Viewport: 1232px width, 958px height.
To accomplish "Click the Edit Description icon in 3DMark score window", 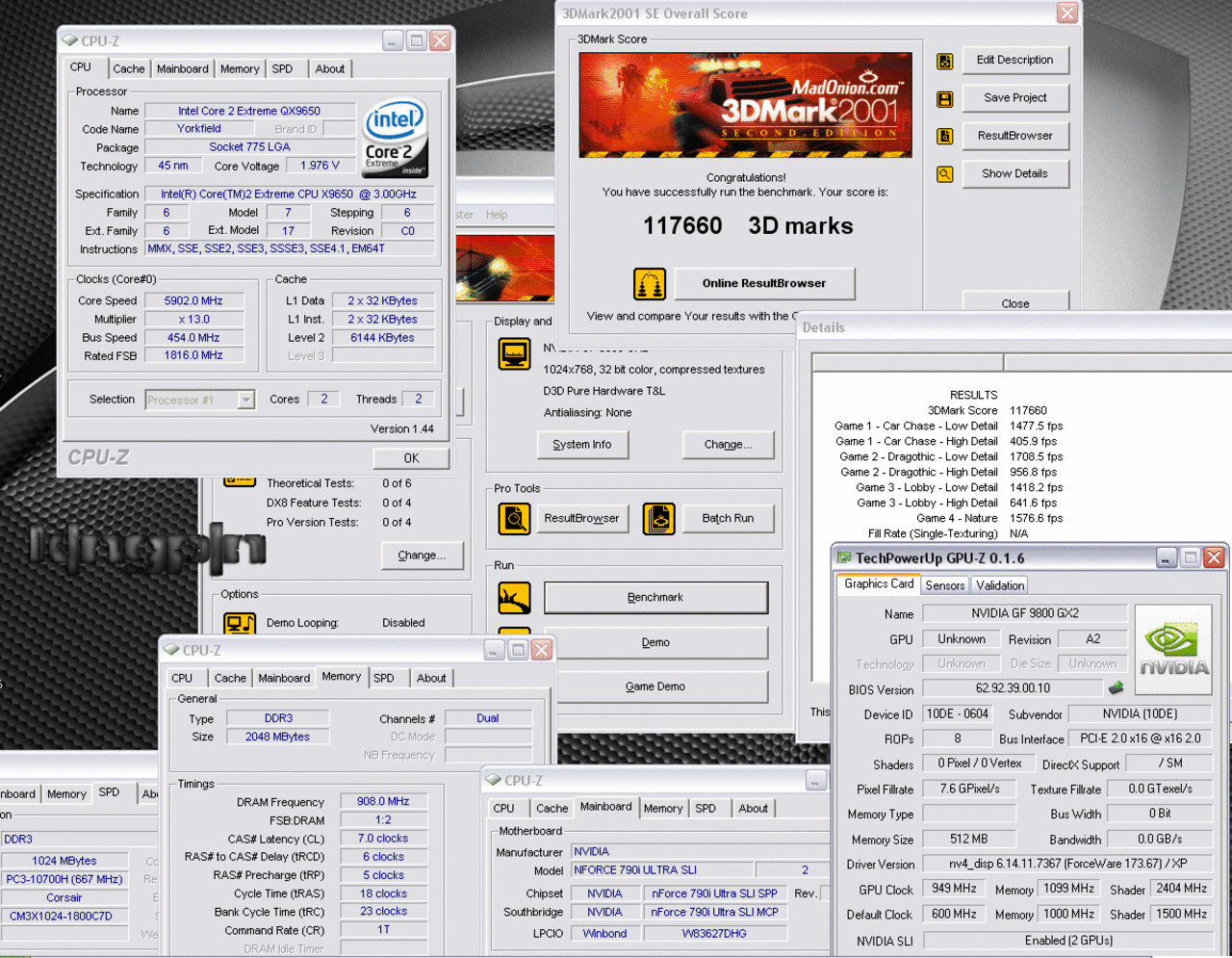I will pyautogui.click(x=945, y=62).
